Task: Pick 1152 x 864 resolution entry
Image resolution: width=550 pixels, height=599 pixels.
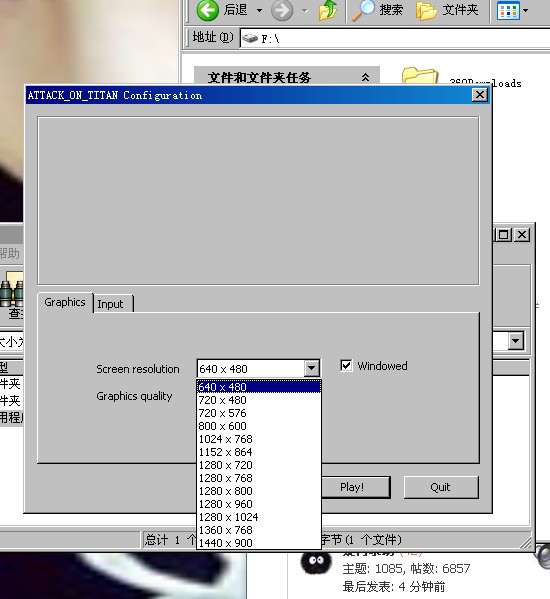Action: [x=259, y=452]
